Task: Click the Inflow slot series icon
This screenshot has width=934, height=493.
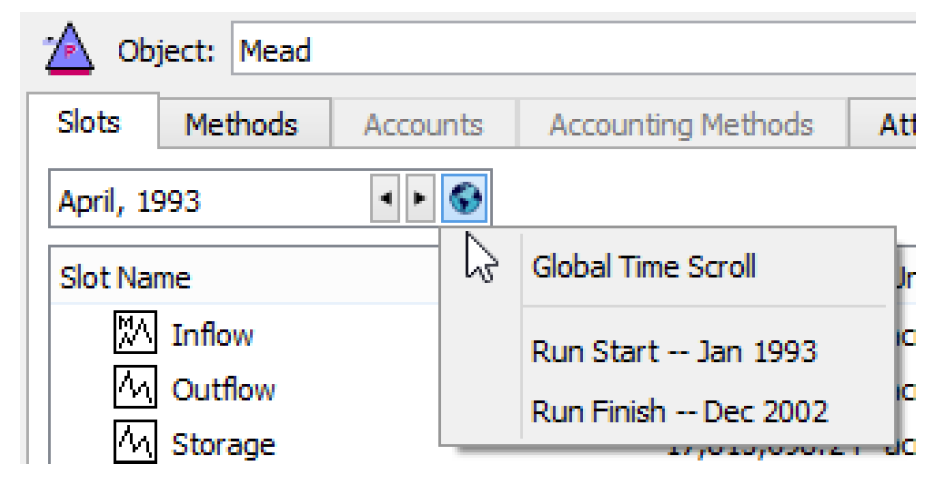Action: coord(132,335)
